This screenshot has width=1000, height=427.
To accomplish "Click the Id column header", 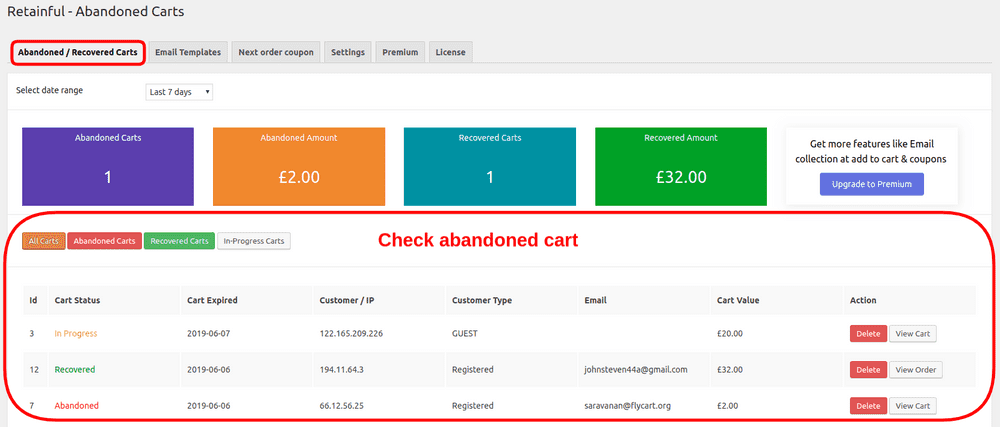I will [33, 300].
